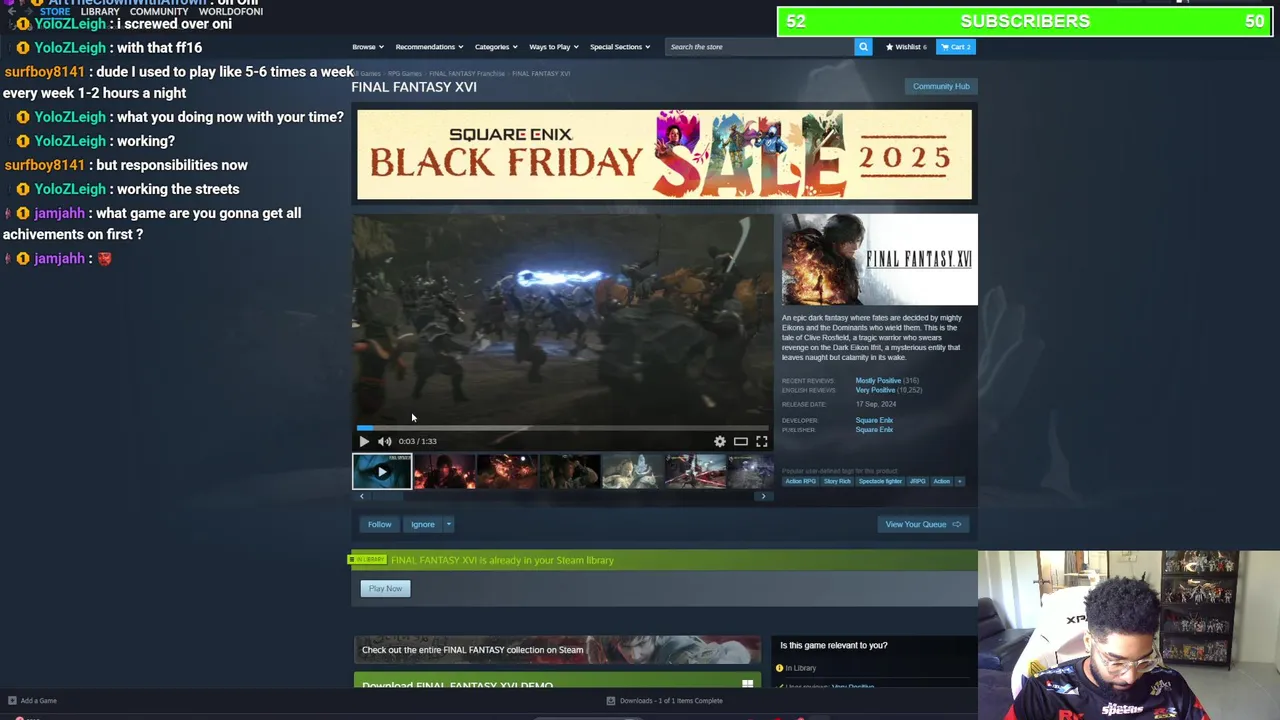Open video settings gear icon
Image resolution: width=1280 pixels, height=720 pixels.
tap(720, 441)
